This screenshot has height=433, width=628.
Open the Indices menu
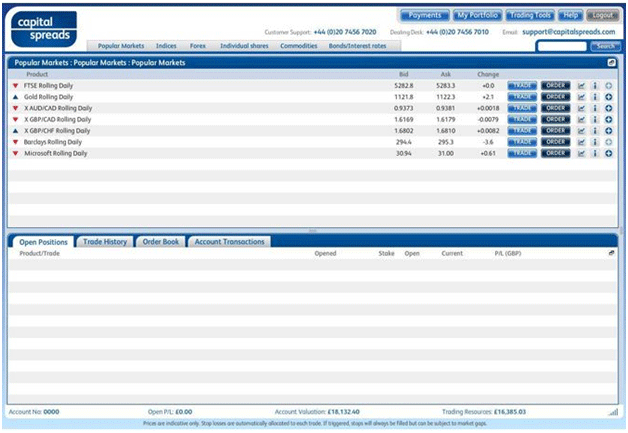[x=166, y=46]
